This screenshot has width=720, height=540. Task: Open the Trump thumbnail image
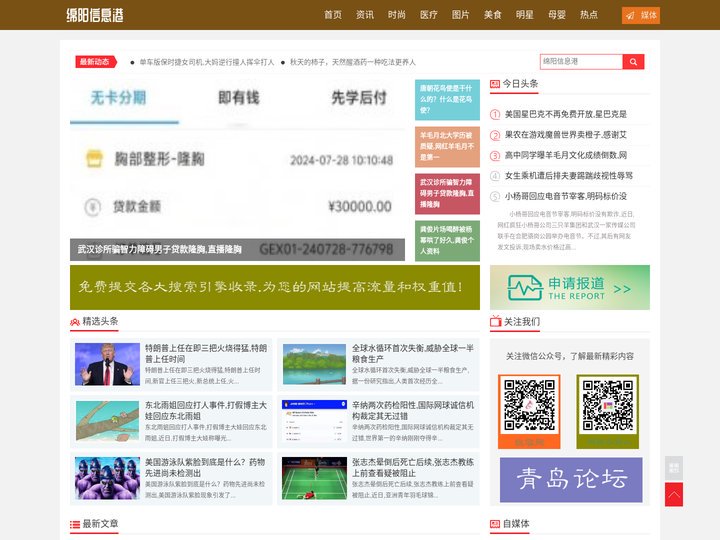[x=107, y=364]
